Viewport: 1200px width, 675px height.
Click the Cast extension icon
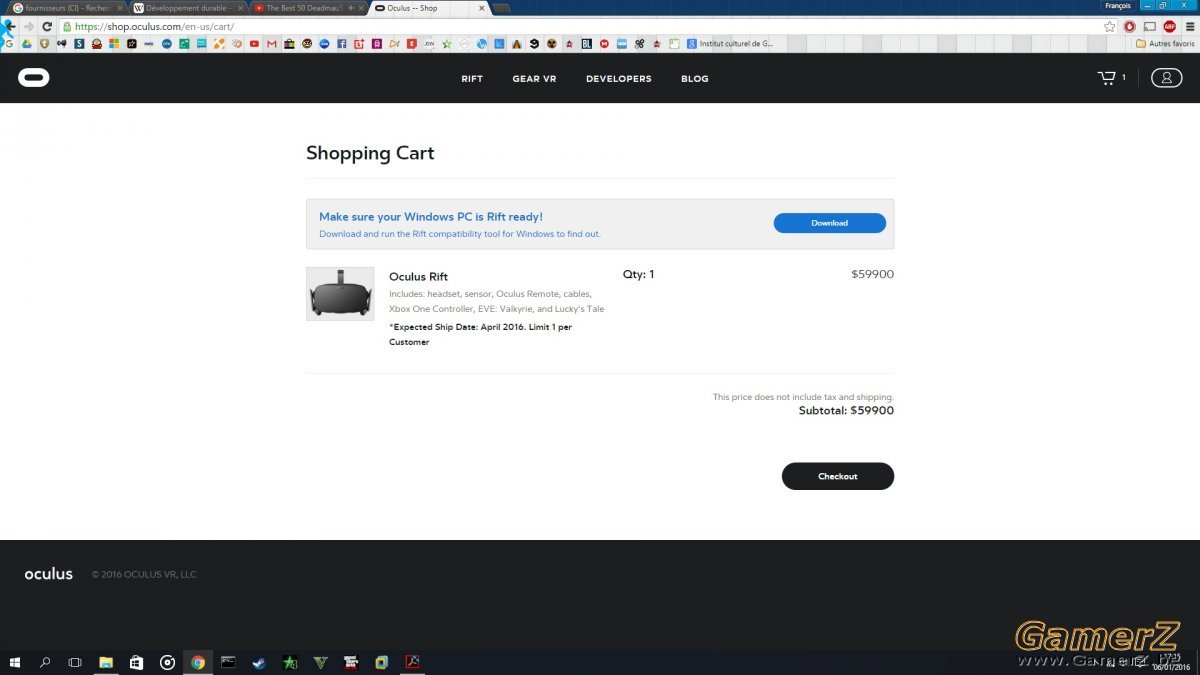(1150, 26)
